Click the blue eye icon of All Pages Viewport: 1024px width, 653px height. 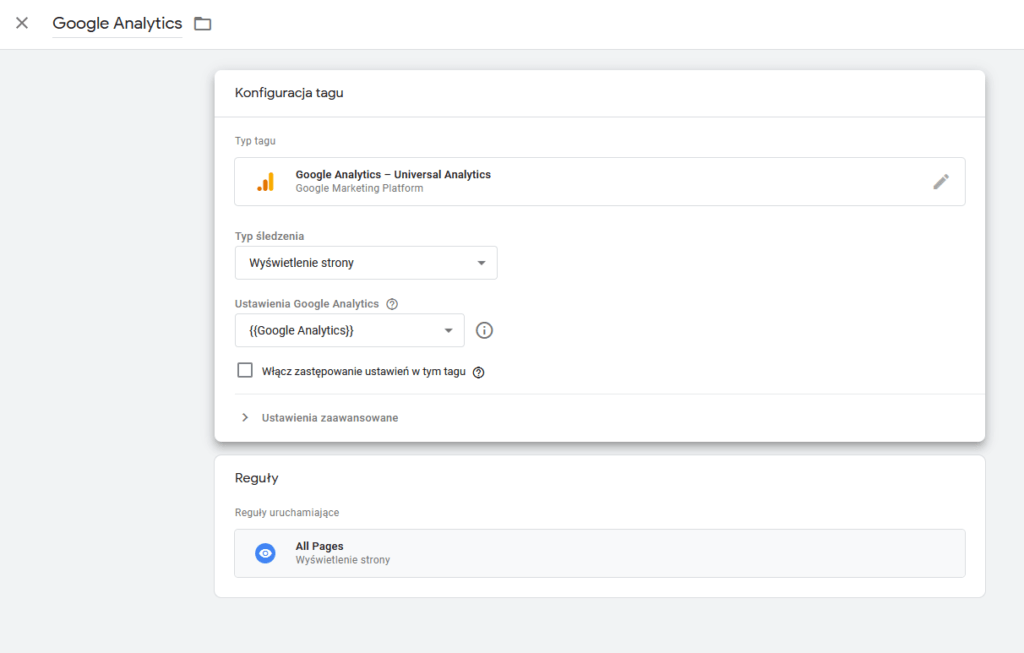(265, 553)
